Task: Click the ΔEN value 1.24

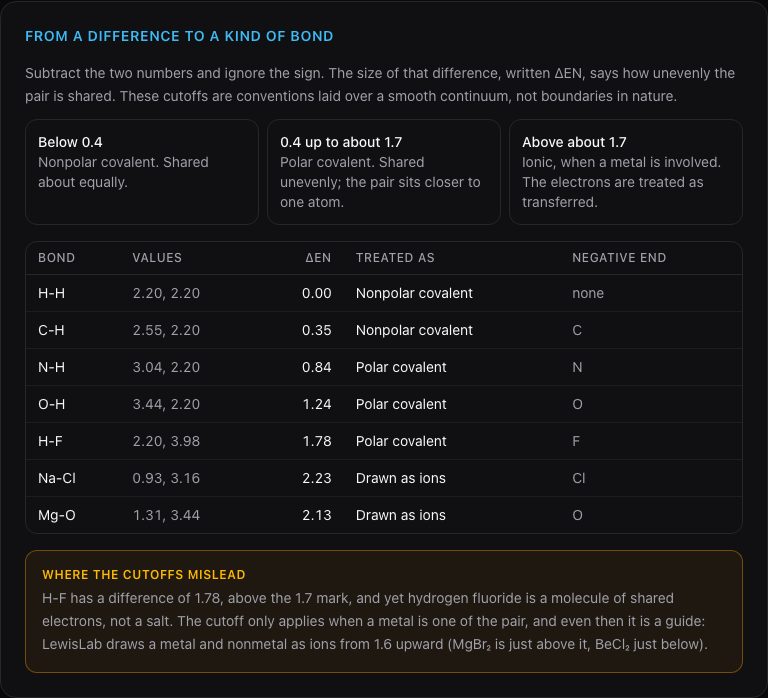Action: pyautogui.click(x=317, y=404)
